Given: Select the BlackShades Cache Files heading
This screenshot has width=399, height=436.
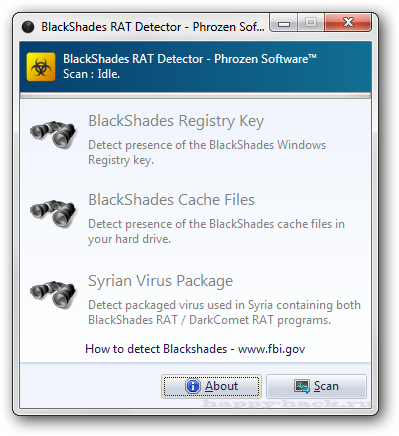Looking at the screenshot, I should pyautogui.click(x=171, y=200).
